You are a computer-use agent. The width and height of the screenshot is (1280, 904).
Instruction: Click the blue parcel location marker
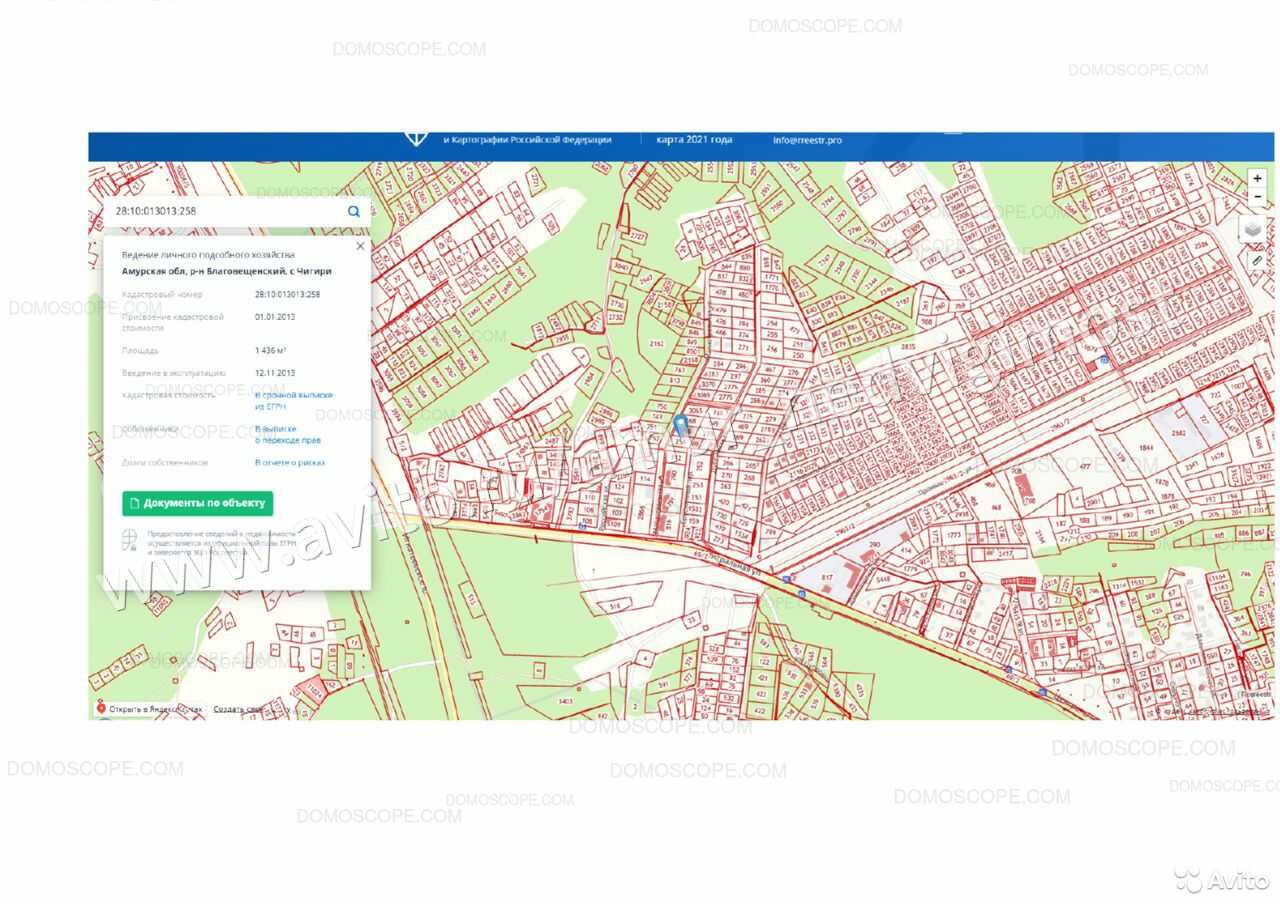681,426
